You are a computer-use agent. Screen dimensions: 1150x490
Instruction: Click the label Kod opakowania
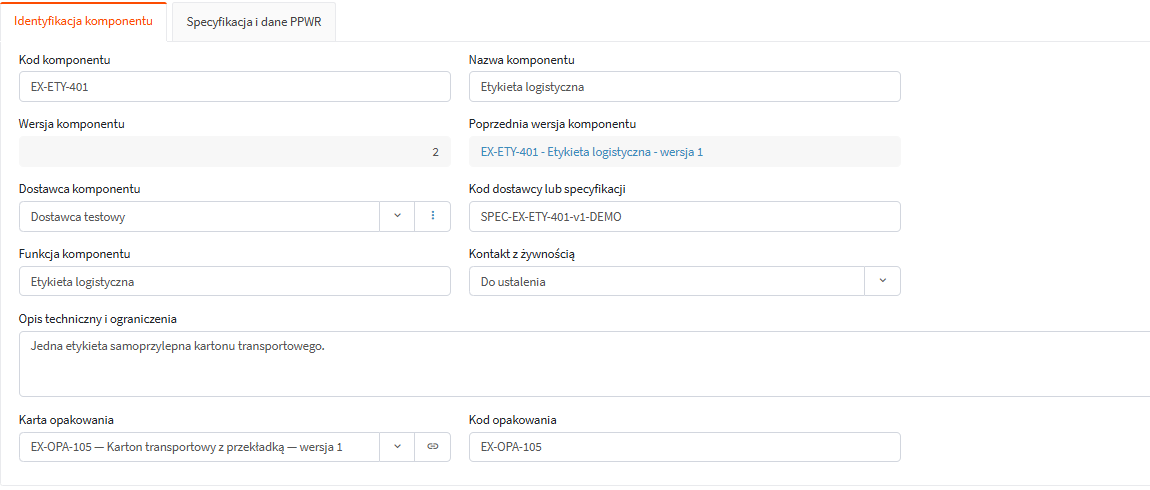pos(513,420)
